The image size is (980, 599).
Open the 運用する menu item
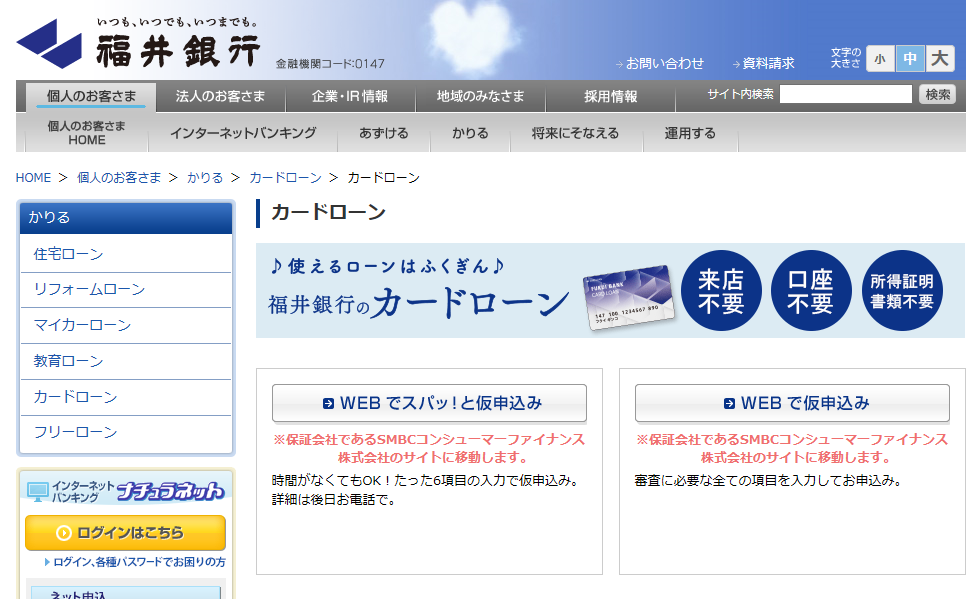point(690,133)
